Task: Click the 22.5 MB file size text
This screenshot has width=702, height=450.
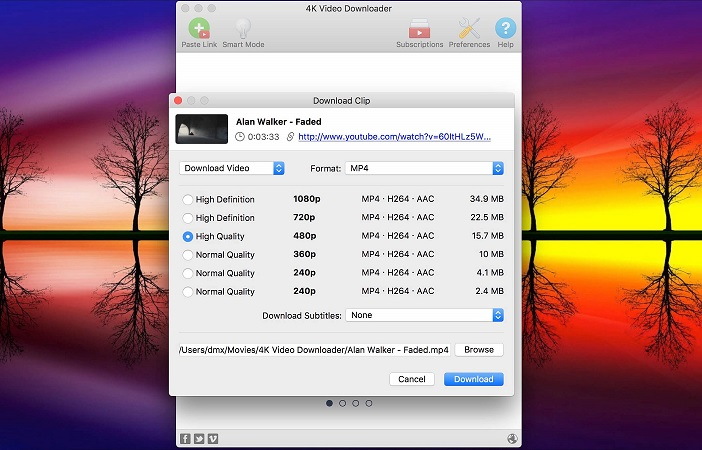Action: [x=487, y=217]
